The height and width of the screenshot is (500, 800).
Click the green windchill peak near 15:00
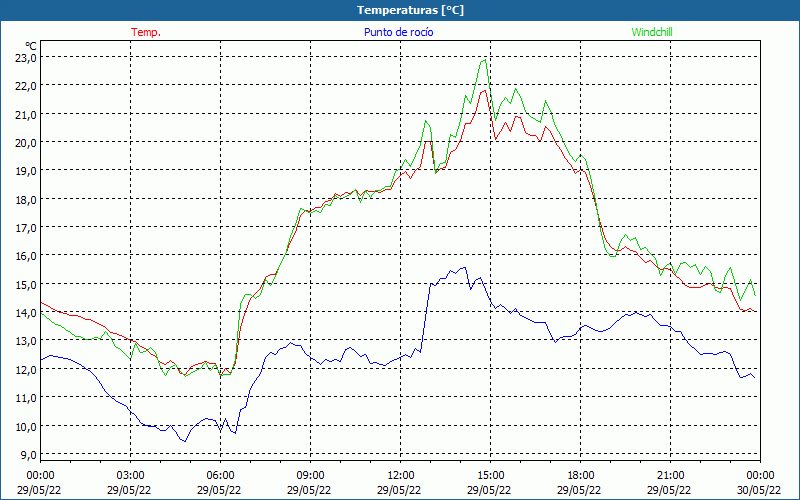(484, 60)
